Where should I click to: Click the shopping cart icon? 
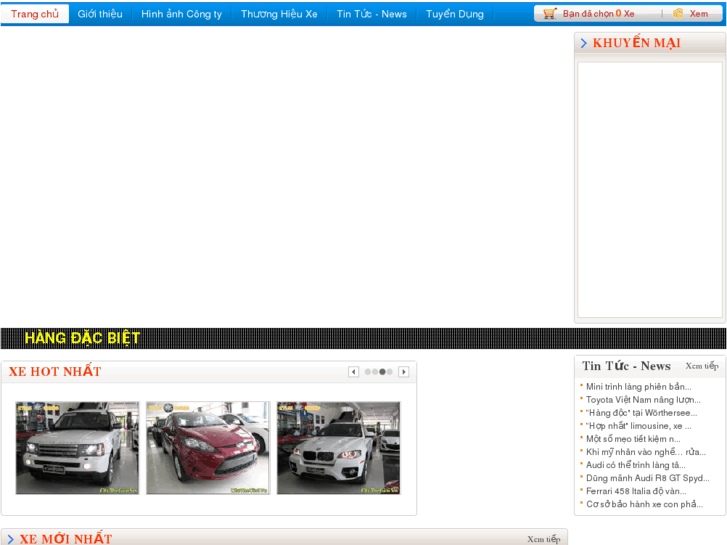549,14
